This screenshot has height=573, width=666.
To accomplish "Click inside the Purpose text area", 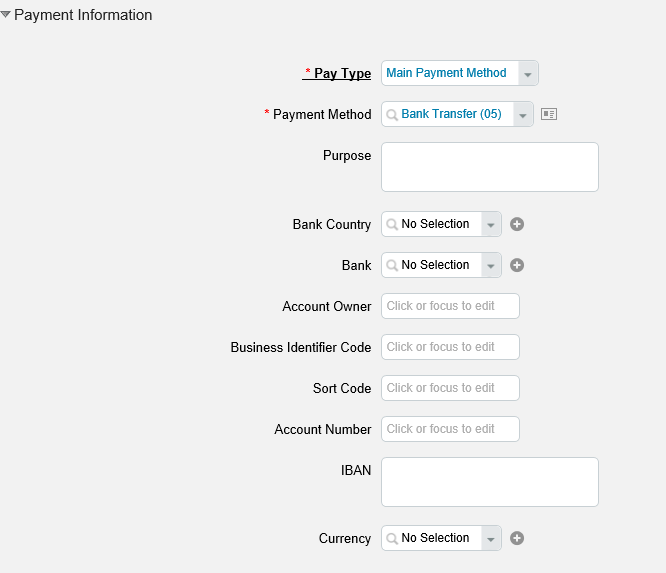I will (x=490, y=167).
